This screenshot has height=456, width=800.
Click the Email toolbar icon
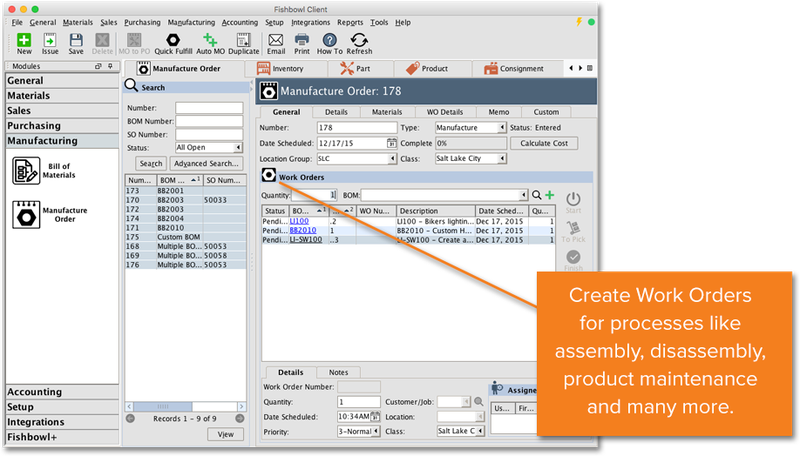pyautogui.click(x=276, y=43)
